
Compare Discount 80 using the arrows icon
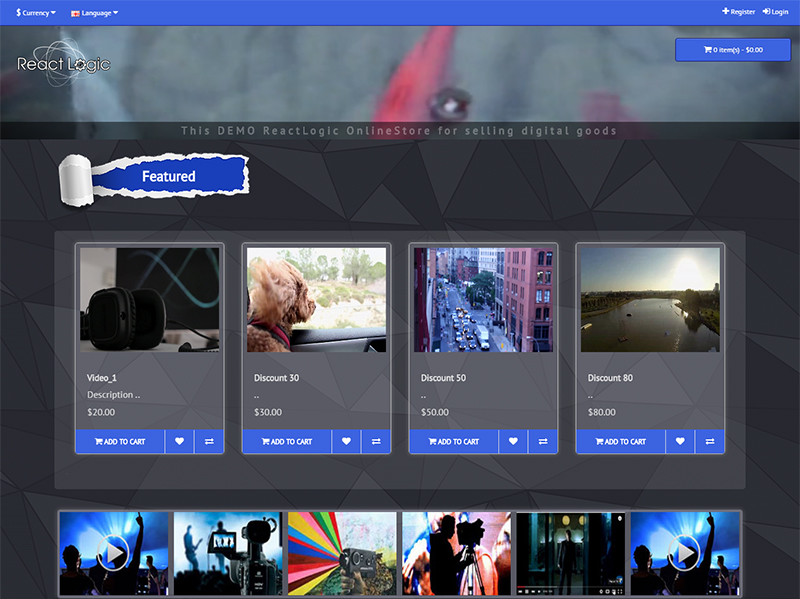click(710, 442)
